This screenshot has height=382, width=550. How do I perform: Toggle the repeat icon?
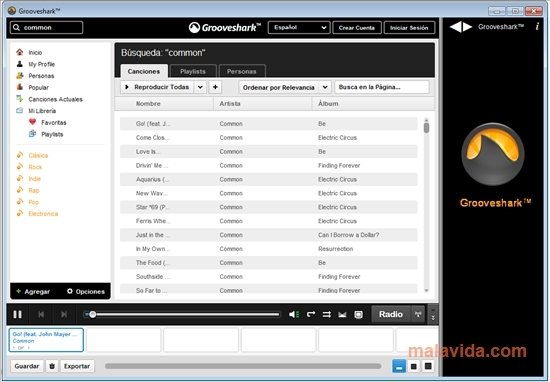311,314
